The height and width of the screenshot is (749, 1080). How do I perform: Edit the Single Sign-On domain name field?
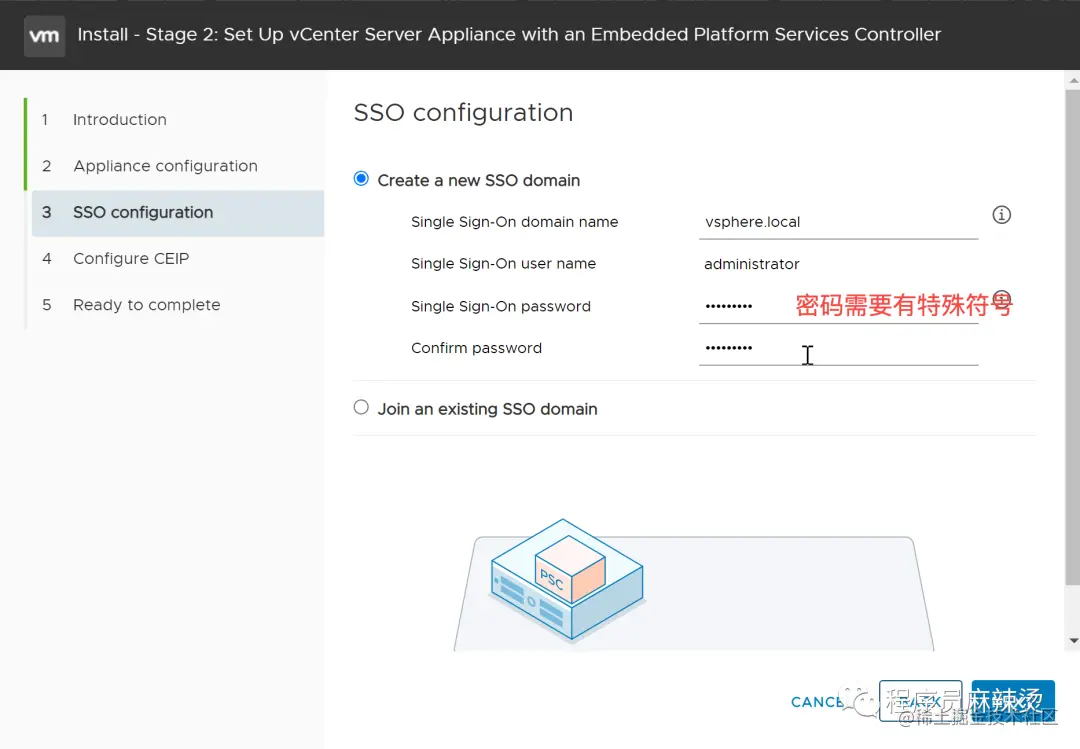838,223
